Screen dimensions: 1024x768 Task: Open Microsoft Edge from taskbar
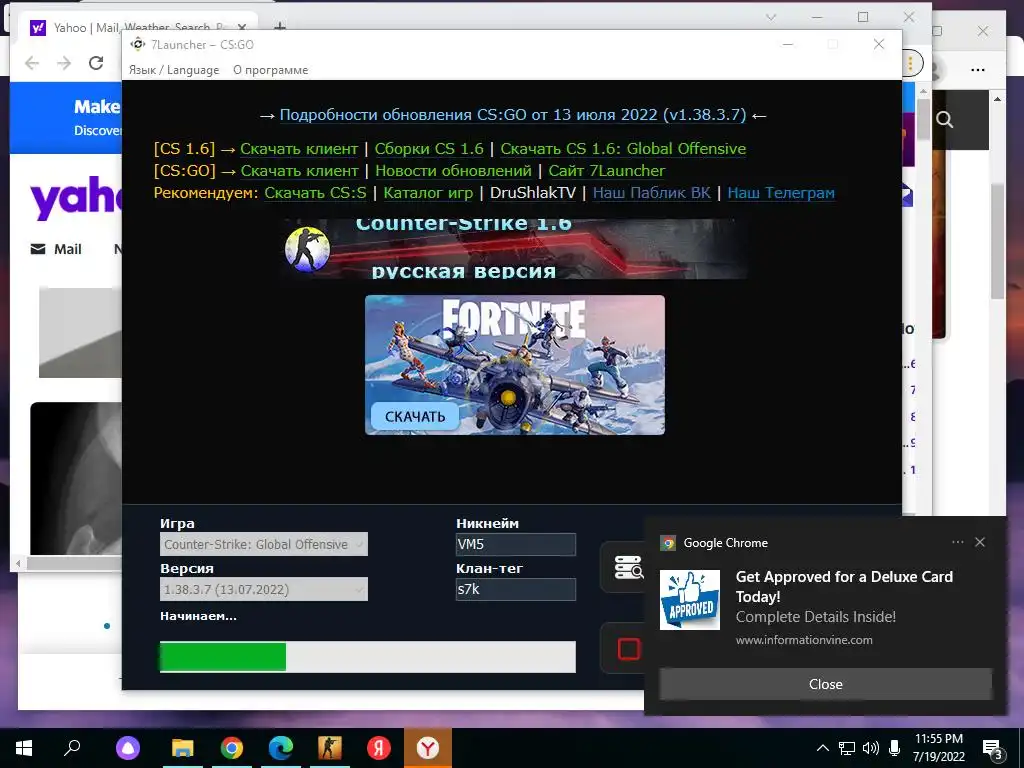click(281, 748)
